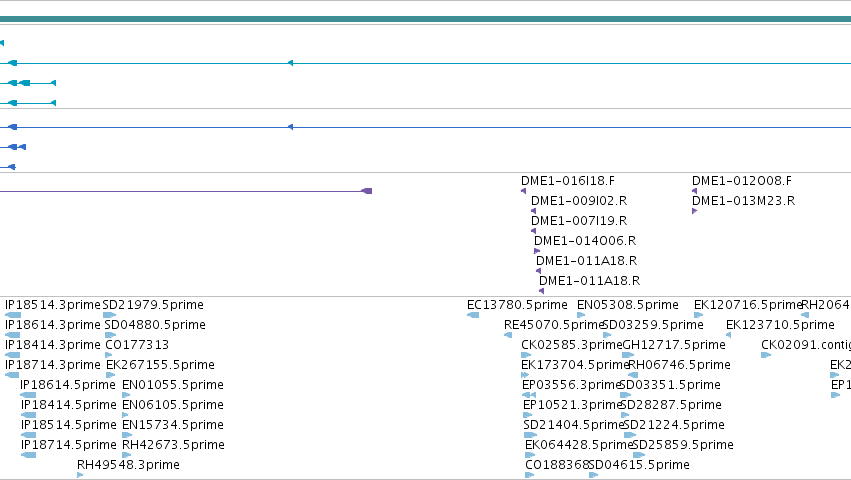The width and height of the screenshot is (851, 480).
Task: Select the SD21979.5prime EST glyph
Action: coord(110,315)
